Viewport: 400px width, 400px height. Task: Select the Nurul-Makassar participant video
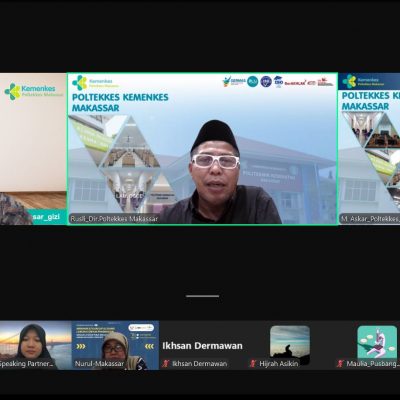(115, 345)
